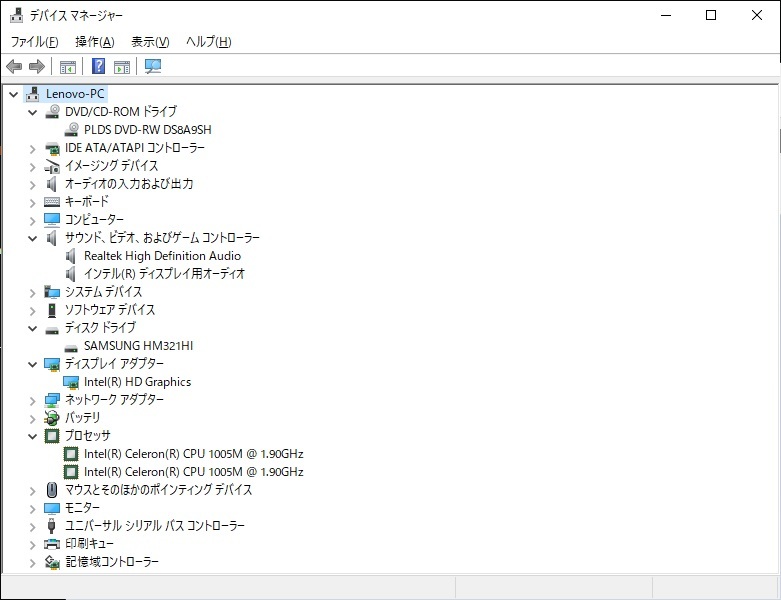Image resolution: width=781 pixels, height=600 pixels.
Task: Expand the 印刷キュー node
Action: [x=33, y=545]
